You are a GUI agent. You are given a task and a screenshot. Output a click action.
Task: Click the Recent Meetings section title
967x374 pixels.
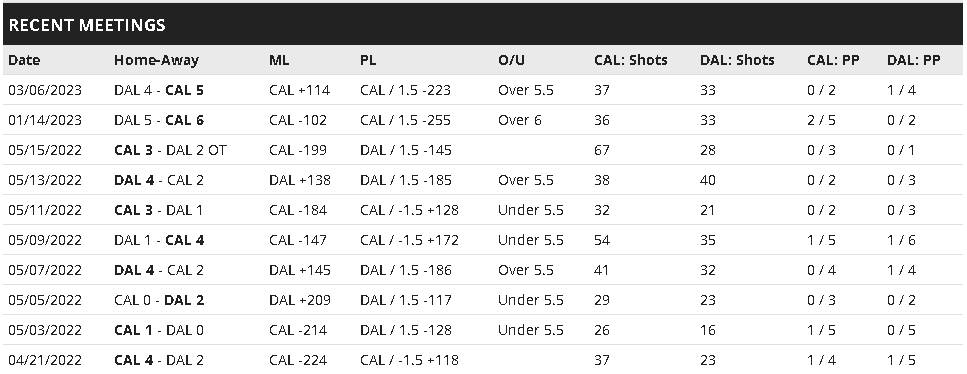point(87,25)
